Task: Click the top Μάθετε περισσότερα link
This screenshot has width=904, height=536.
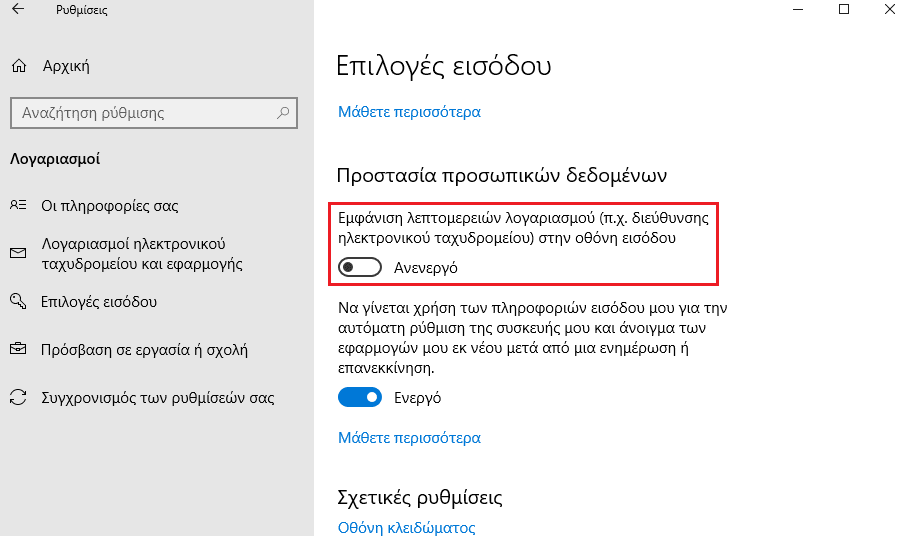Action: click(x=409, y=112)
